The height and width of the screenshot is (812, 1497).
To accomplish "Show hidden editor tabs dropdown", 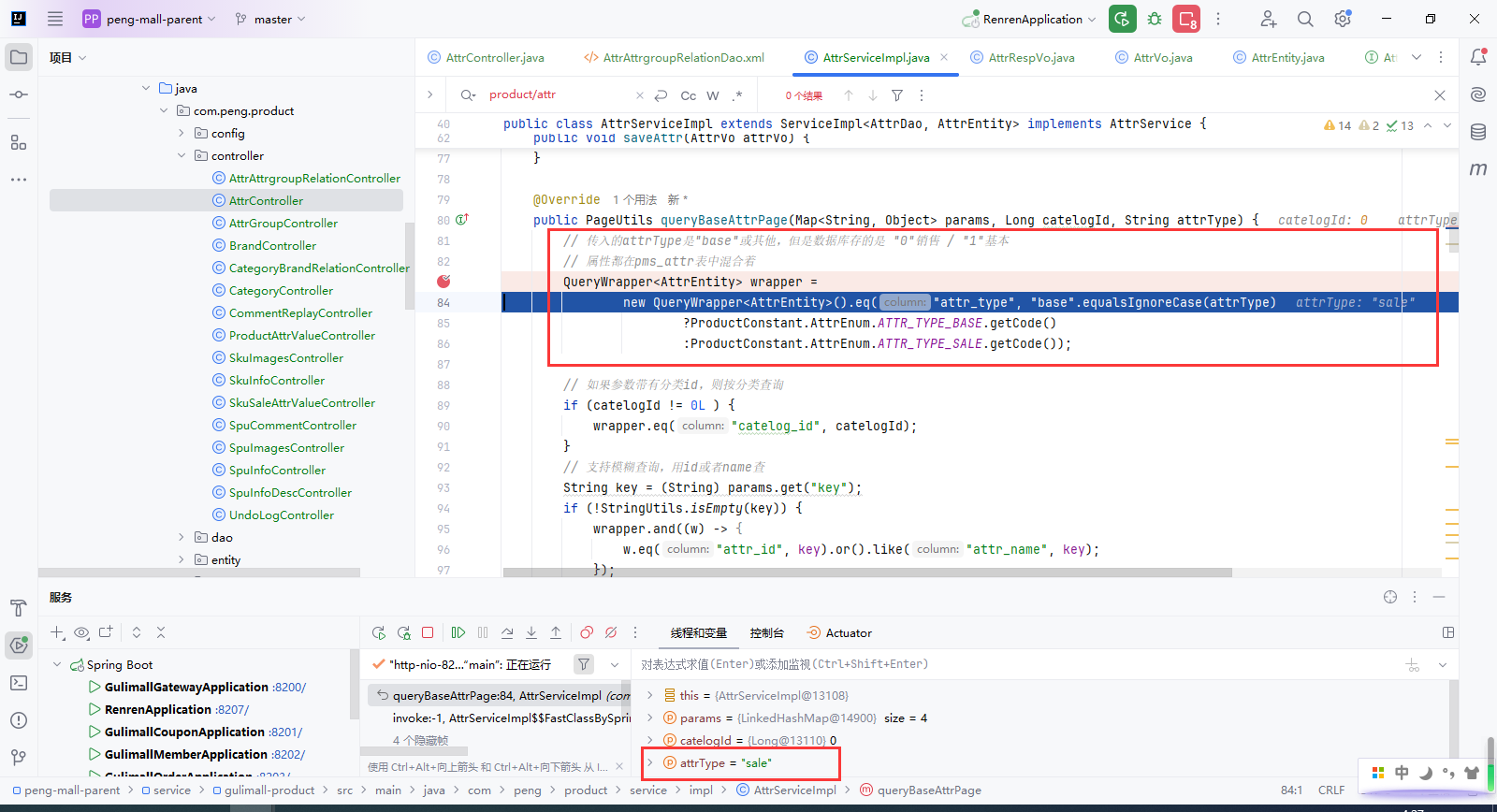I will [1417, 57].
